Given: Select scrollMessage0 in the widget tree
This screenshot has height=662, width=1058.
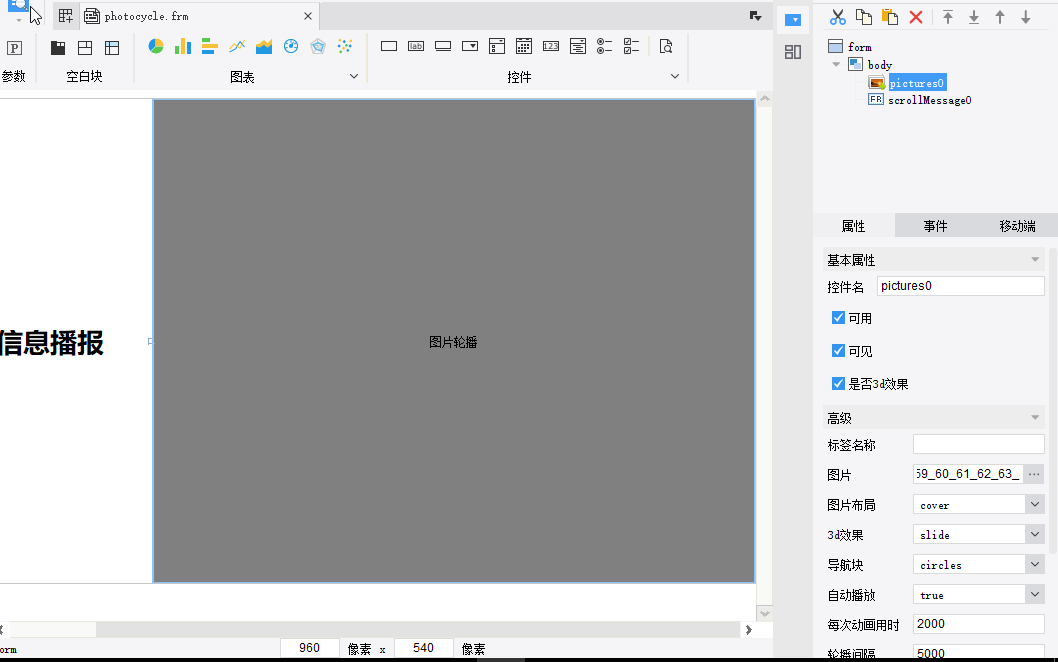Looking at the screenshot, I should pos(929,101).
